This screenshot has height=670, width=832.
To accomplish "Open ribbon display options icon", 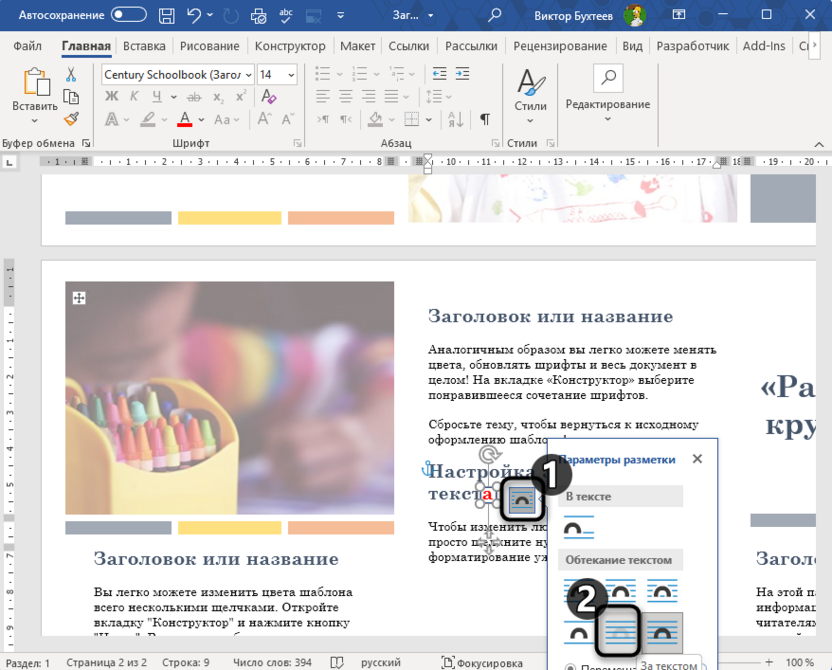I will [679, 15].
